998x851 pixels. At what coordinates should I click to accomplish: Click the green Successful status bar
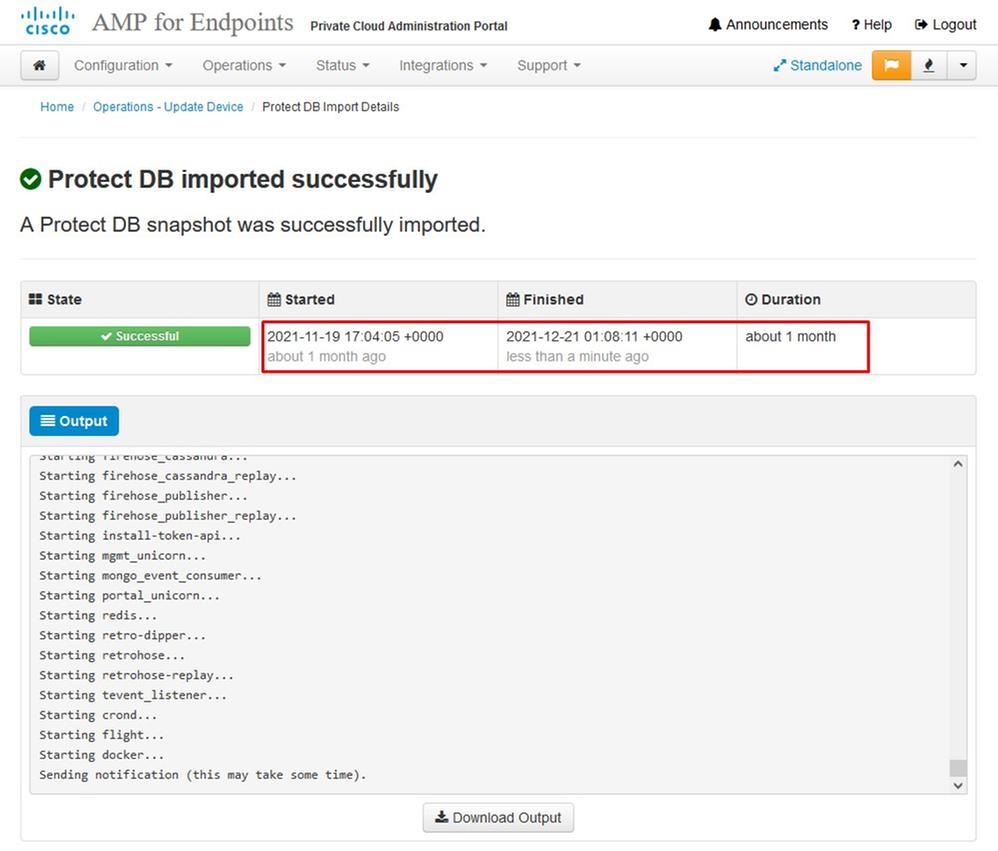click(x=140, y=336)
